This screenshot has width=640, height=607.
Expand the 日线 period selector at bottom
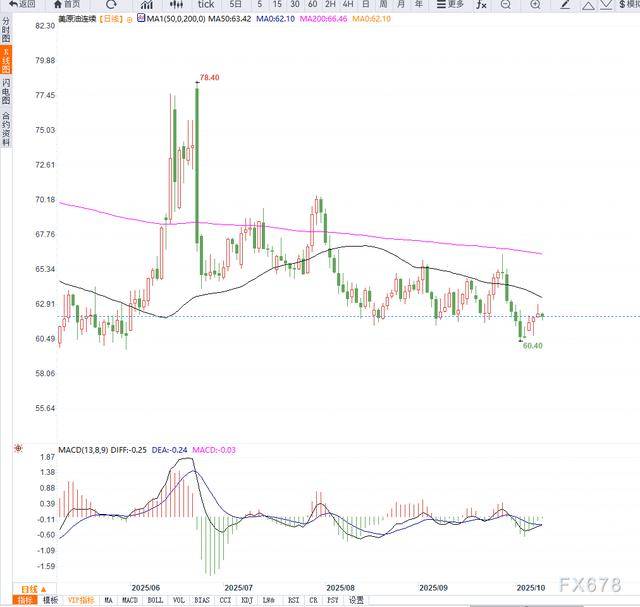click(28, 588)
